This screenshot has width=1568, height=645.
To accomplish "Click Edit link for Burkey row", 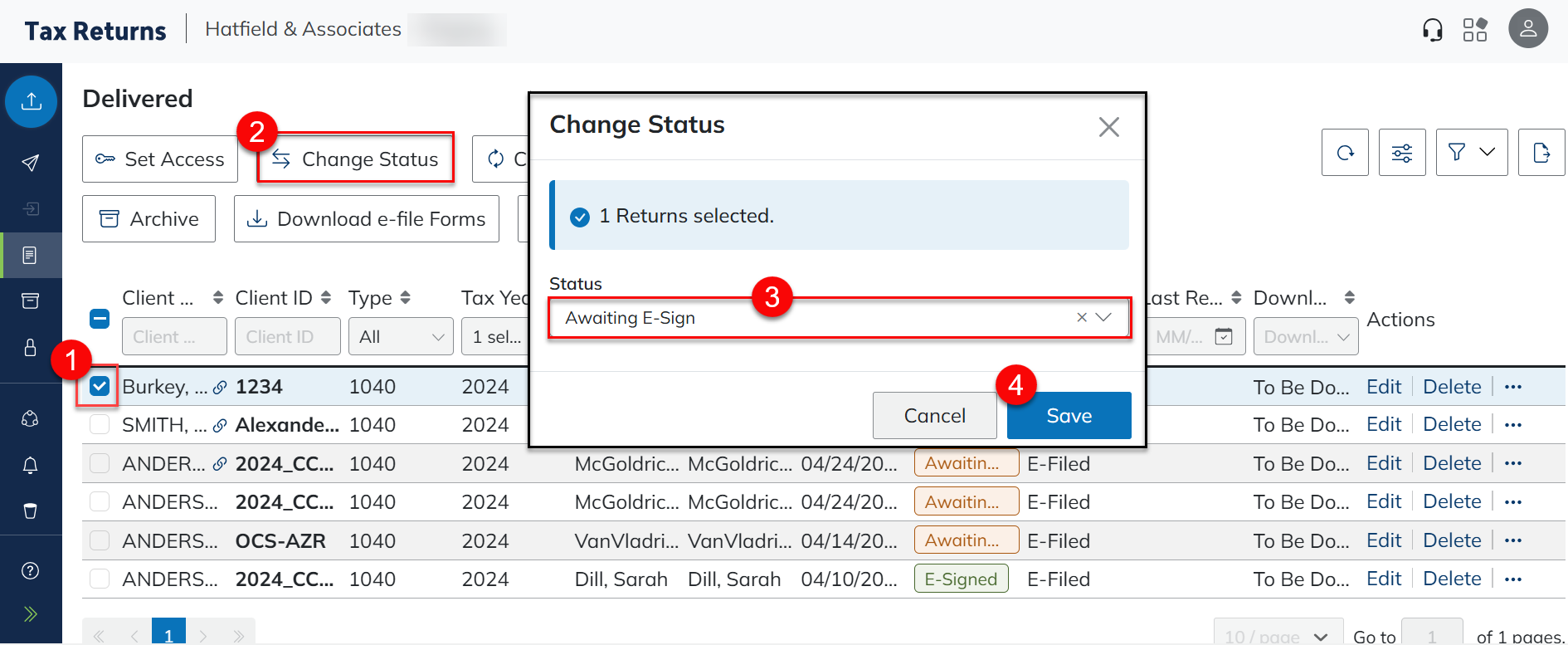I will pyautogui.click(x=1383, y=387).
